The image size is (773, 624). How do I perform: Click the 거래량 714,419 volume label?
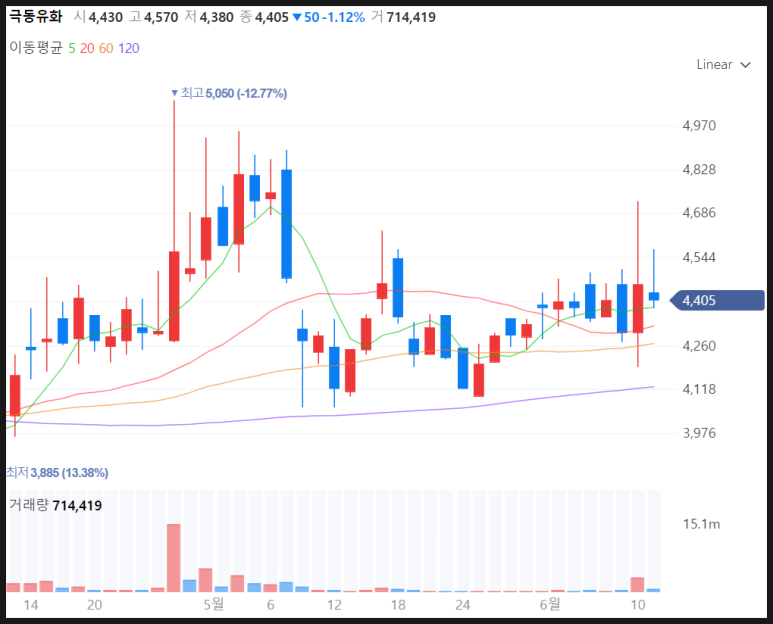coord(56,505)
